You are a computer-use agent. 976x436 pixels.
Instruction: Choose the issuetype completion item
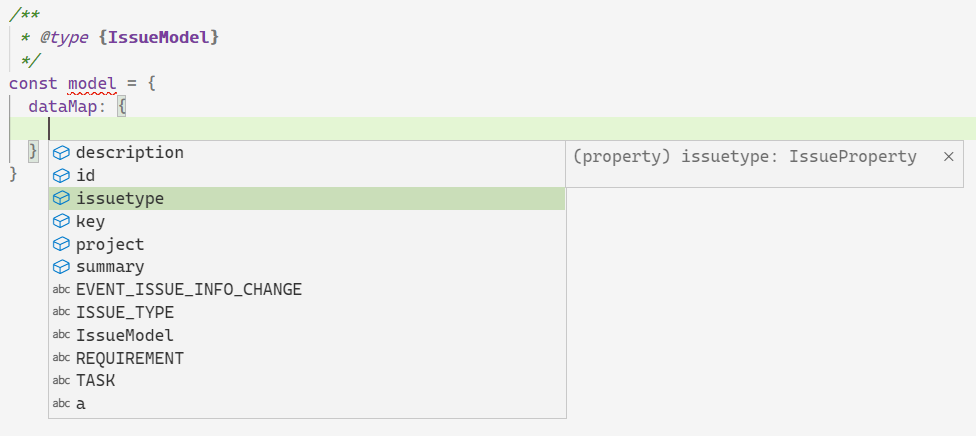tap(120, 199)
